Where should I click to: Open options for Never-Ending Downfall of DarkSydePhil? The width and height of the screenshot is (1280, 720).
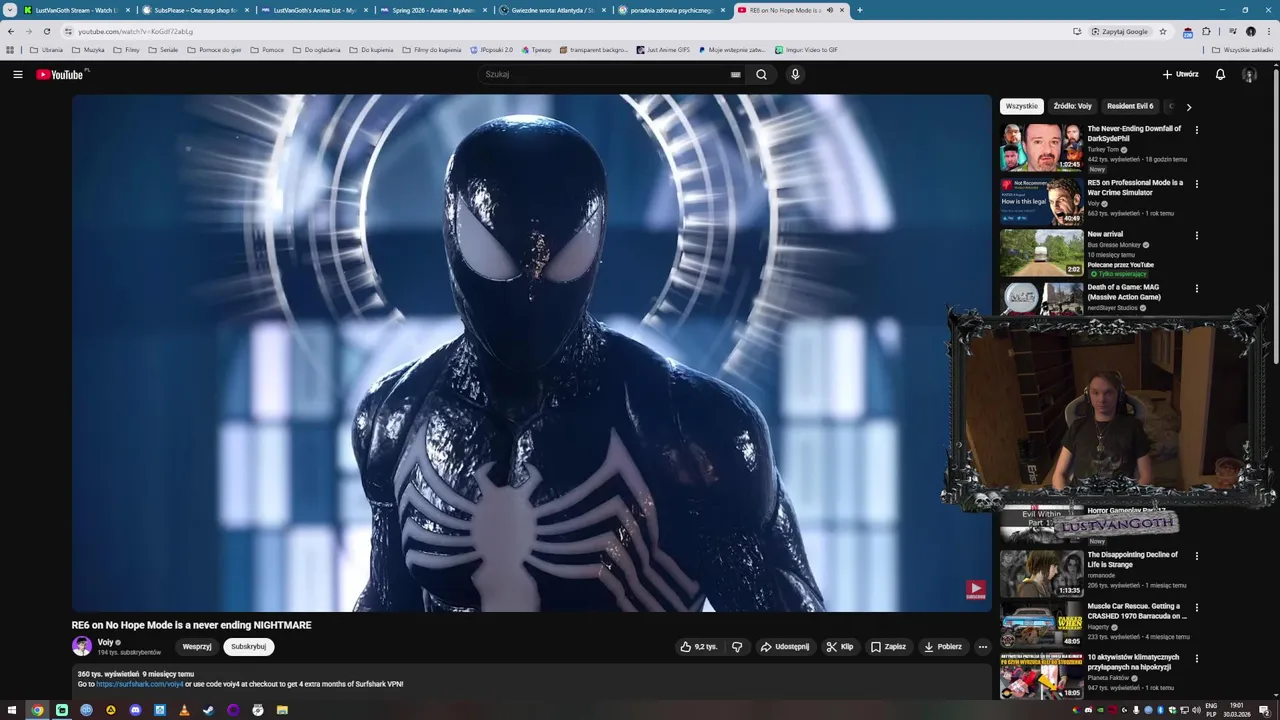[1196, 130]
